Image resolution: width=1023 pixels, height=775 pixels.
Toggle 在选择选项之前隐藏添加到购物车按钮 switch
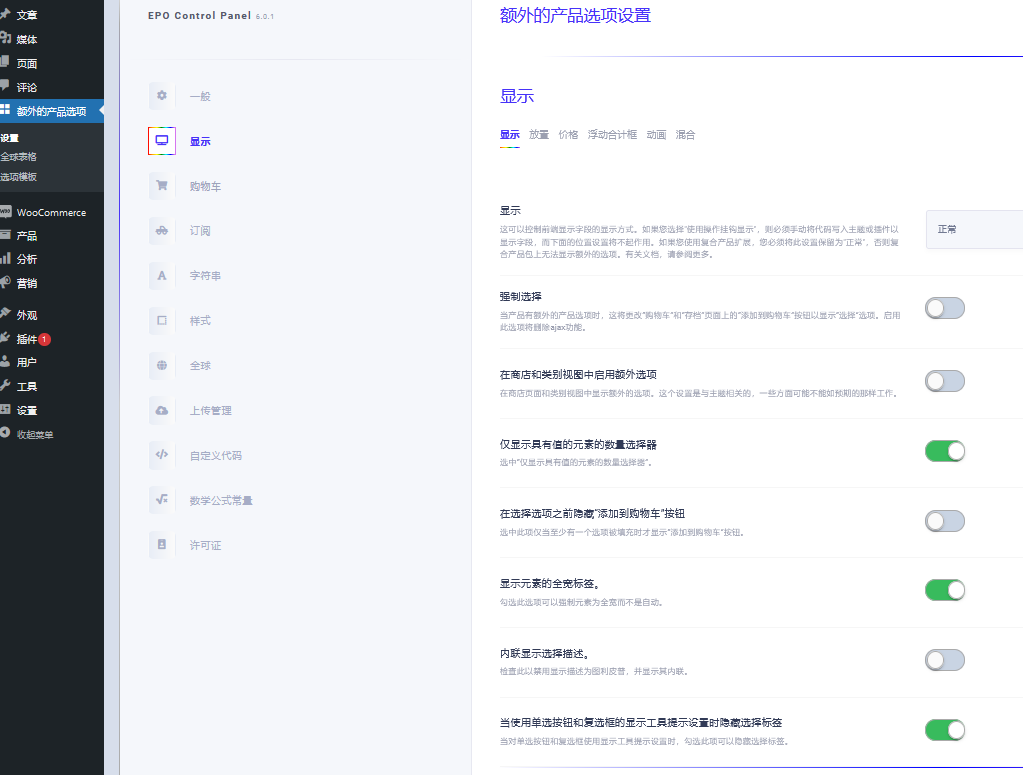(945, 521)
